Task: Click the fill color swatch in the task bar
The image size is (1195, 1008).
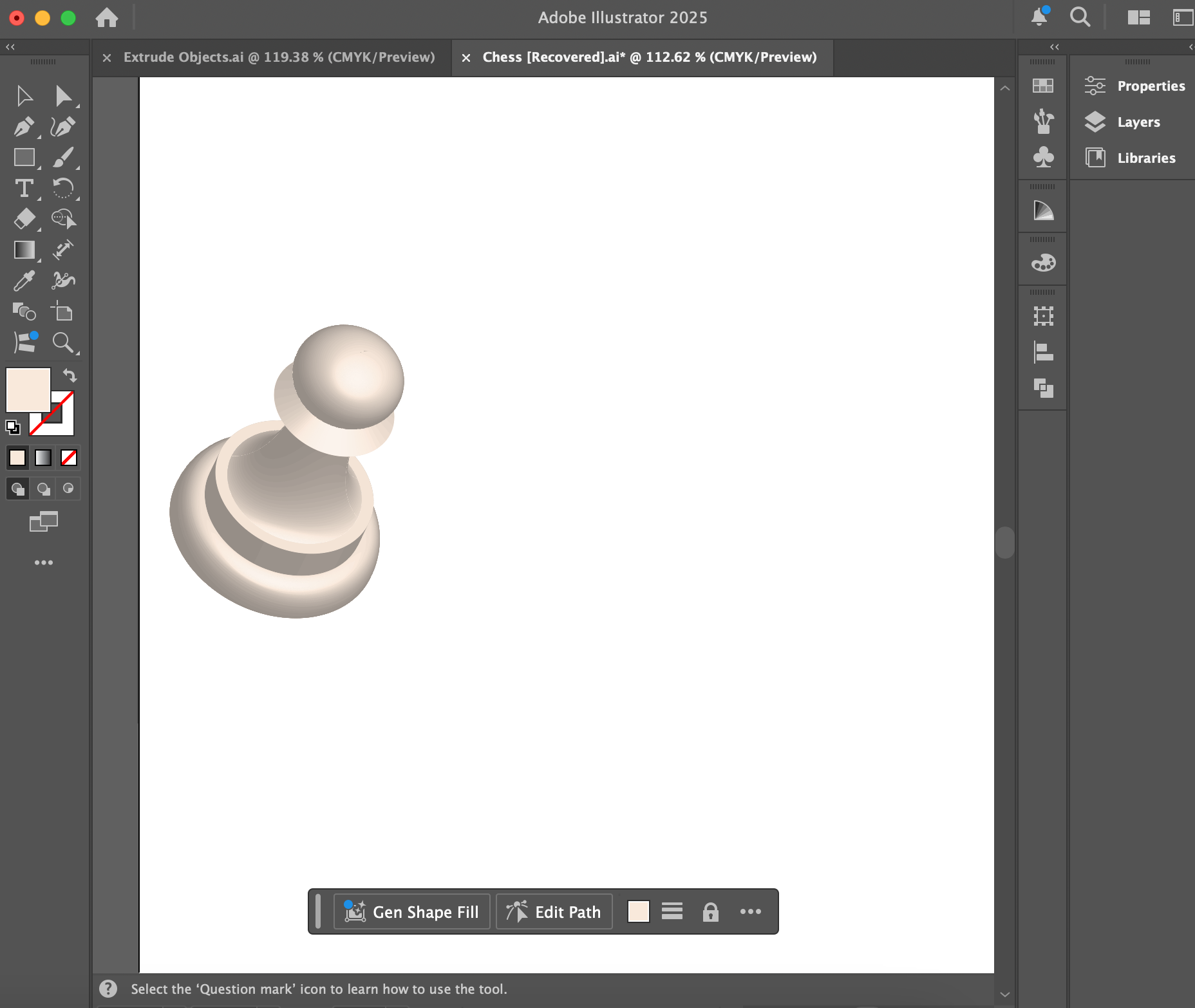Action: [638, 911]
